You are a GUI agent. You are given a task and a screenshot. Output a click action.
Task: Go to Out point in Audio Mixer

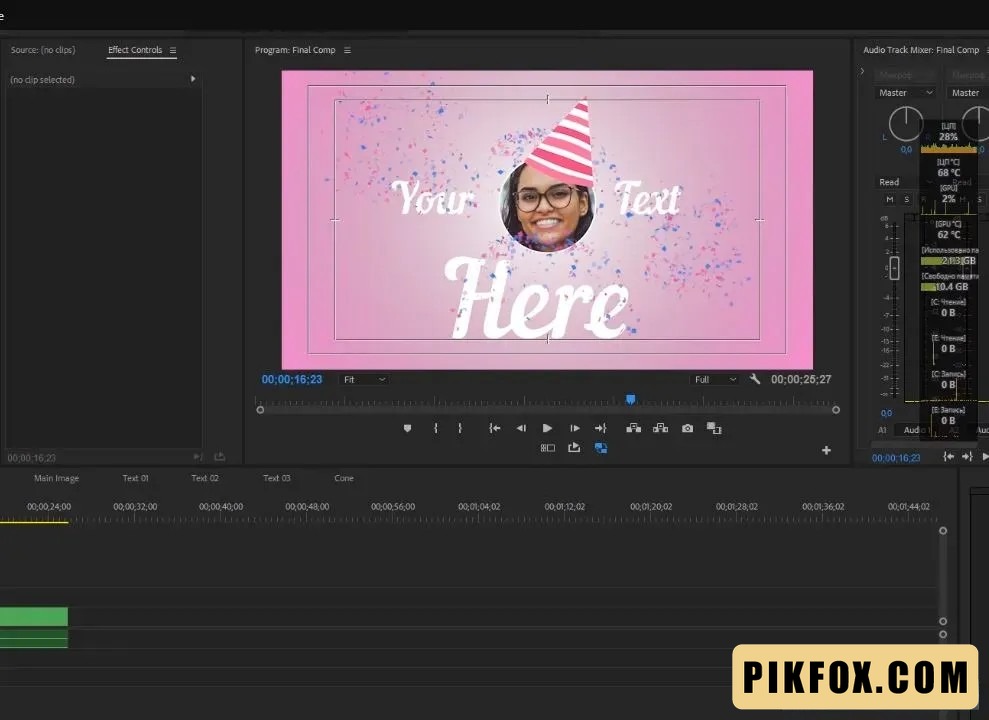(x=967, y=456)
